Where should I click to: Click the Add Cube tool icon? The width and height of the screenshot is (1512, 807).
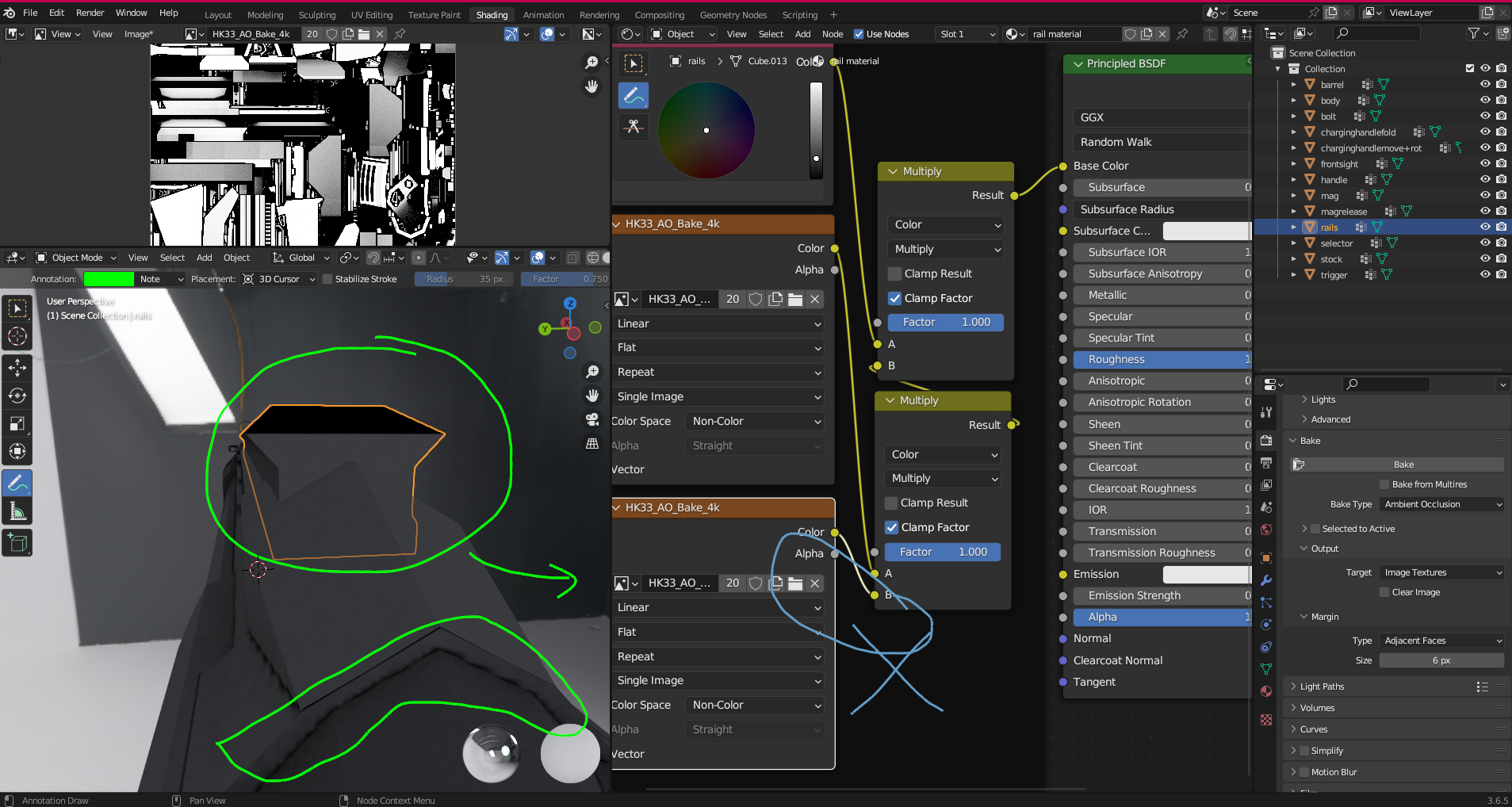17,543
